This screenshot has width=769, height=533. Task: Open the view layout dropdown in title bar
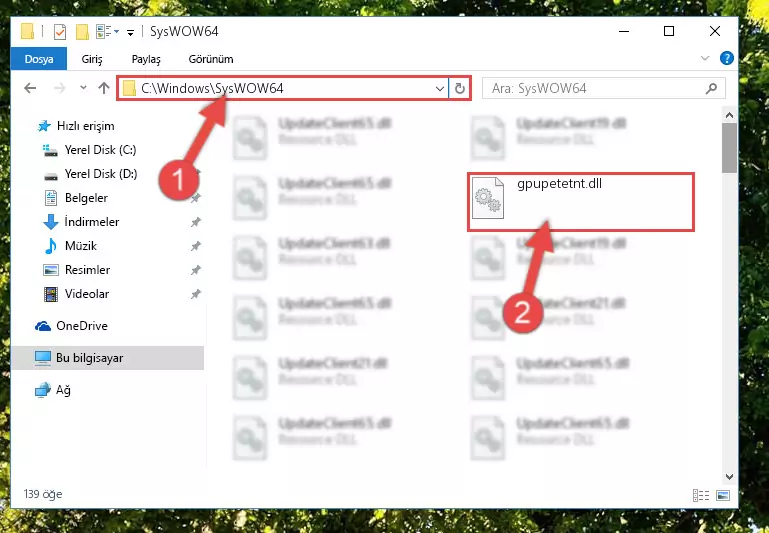pos(107,32)
